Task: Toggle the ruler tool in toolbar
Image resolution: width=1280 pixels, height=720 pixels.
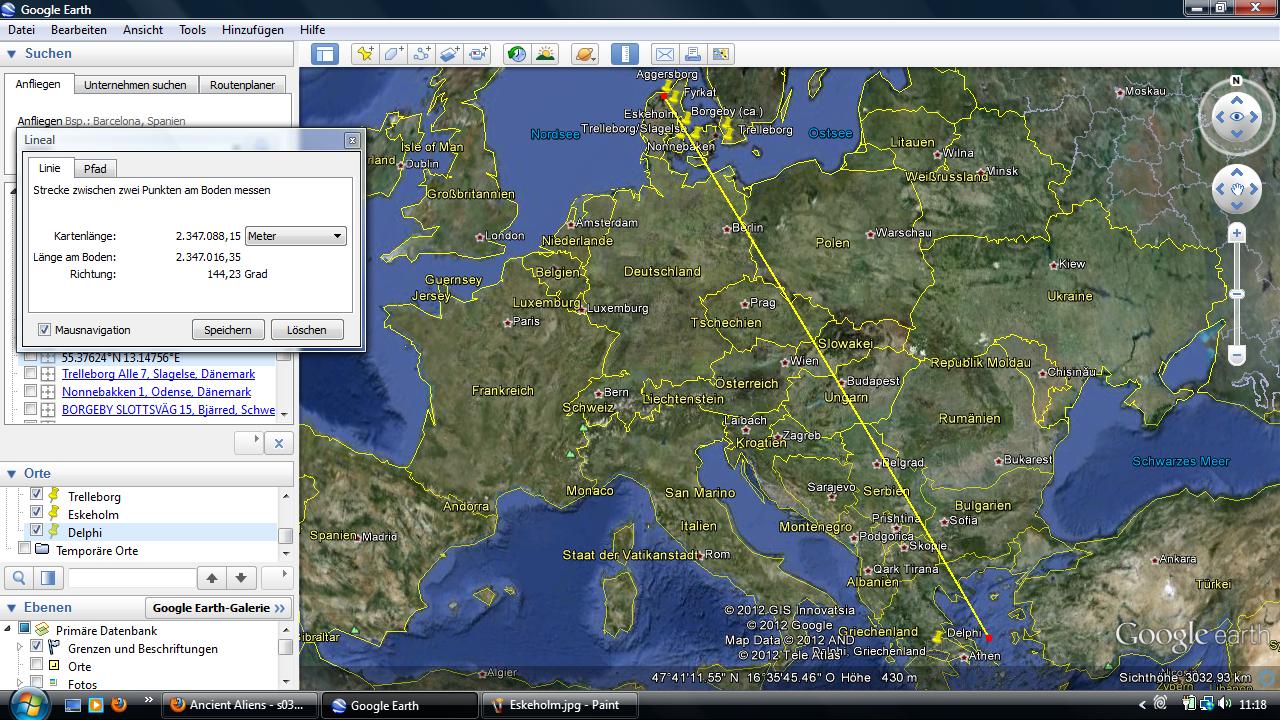Action: point(624,54)
